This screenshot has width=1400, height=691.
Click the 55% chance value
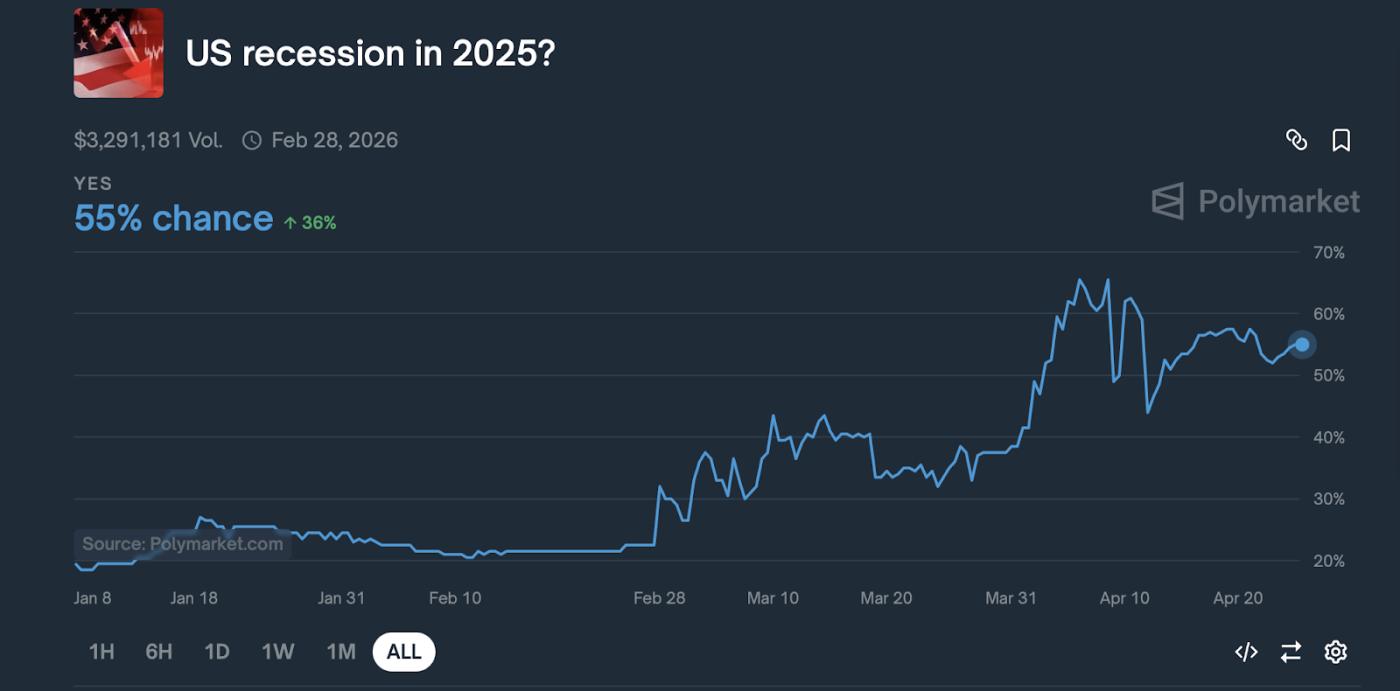tap(173, 218)
